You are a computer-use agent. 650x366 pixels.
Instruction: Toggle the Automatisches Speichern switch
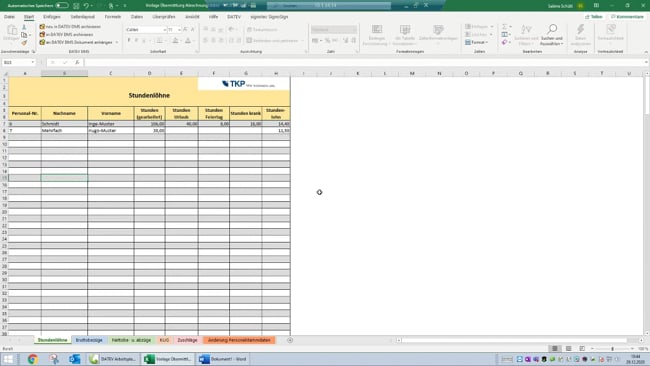(x=62, y=6)
